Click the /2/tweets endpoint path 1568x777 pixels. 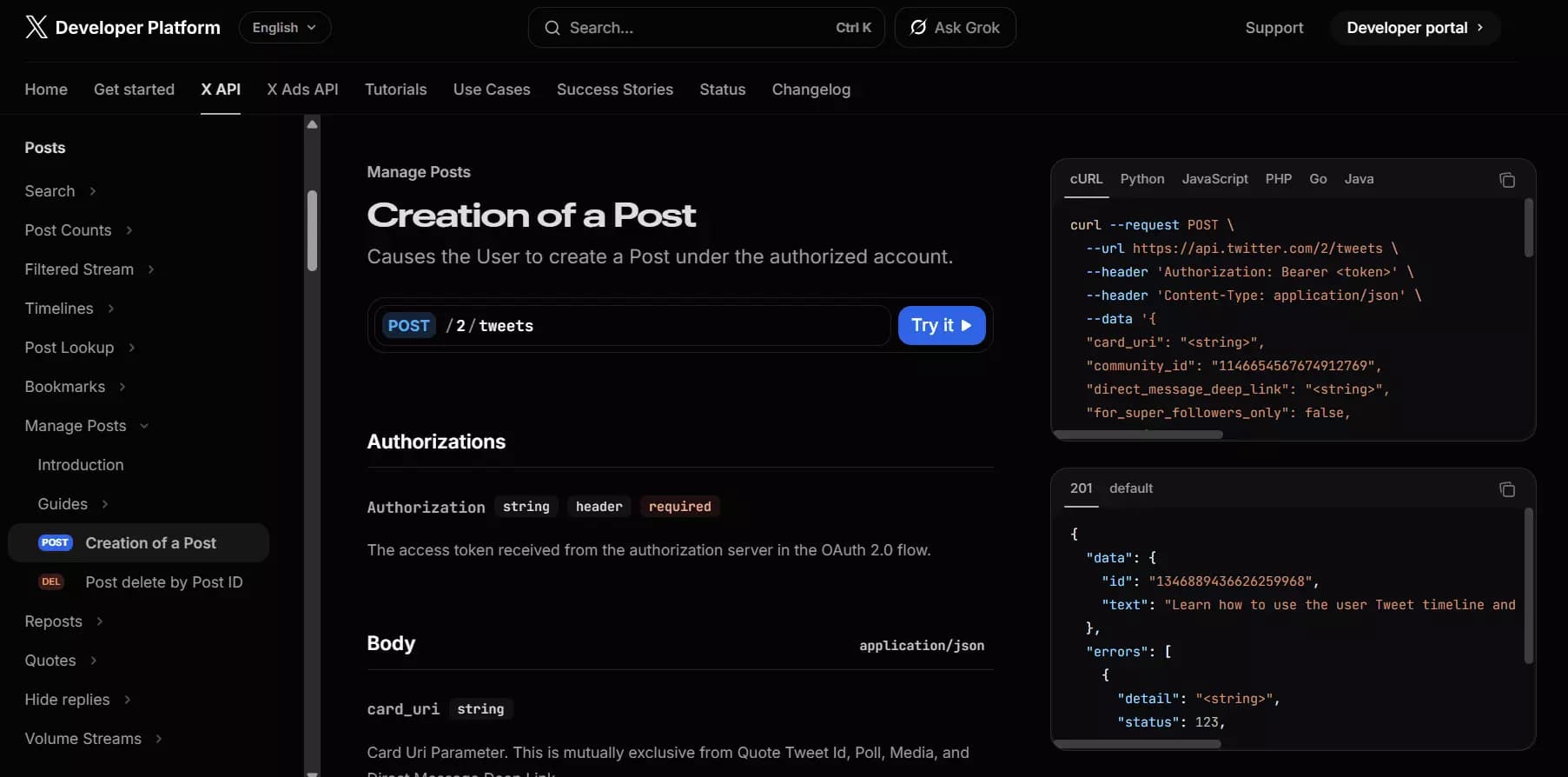point(490,326)
